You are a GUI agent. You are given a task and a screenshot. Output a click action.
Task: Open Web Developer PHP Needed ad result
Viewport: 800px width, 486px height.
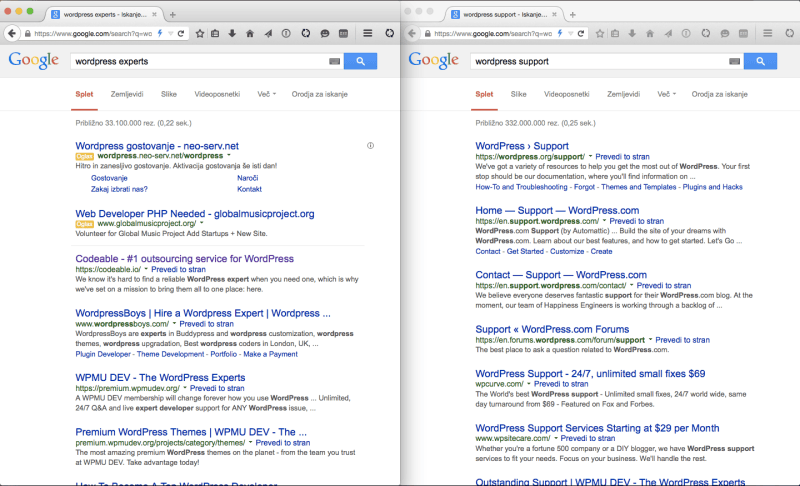(x=195, y=214)
